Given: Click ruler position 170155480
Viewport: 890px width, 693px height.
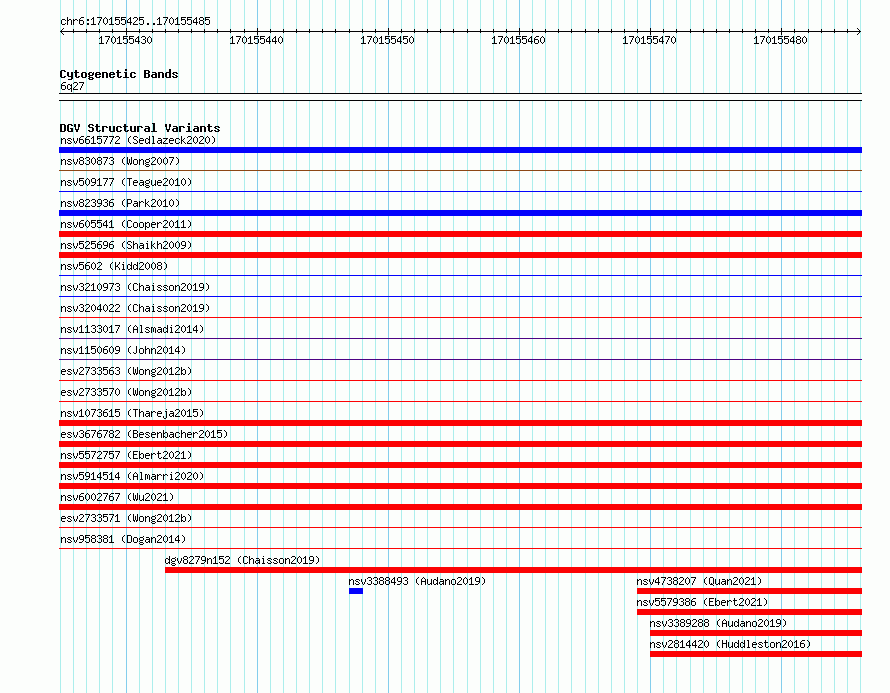Looking at the screenshot, I should tap(780, 40).
